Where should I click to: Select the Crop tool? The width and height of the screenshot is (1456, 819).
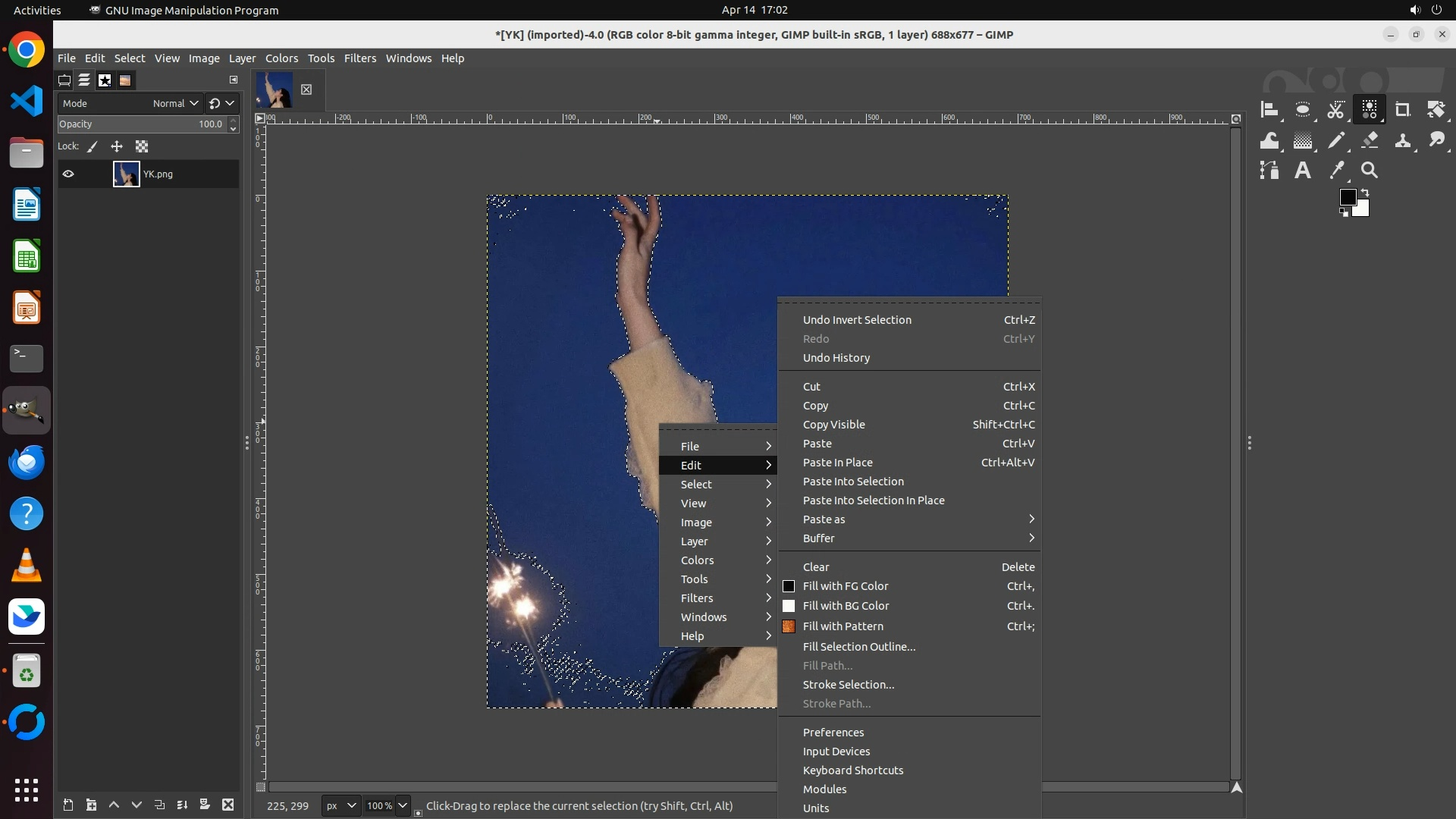[x=1402, y=111]
